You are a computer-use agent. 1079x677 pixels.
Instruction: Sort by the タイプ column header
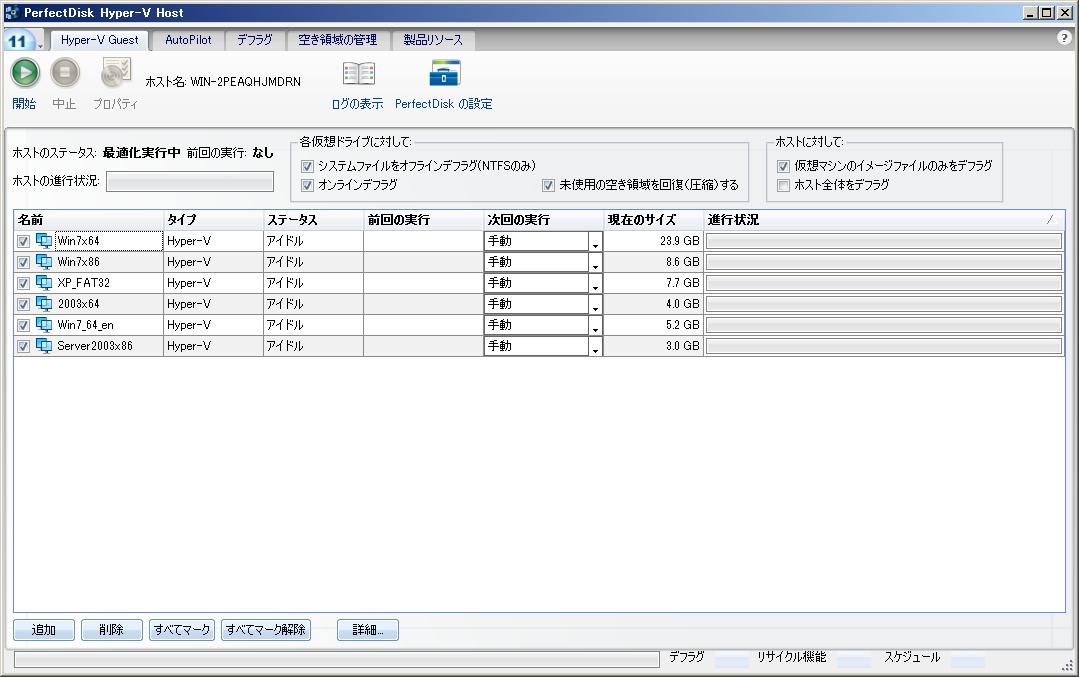(213, 220)
